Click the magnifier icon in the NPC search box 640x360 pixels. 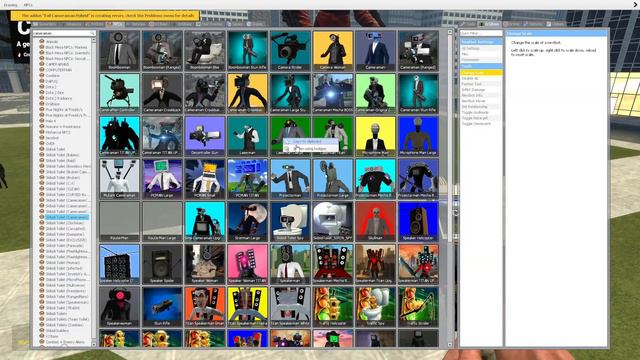point(93,33)
